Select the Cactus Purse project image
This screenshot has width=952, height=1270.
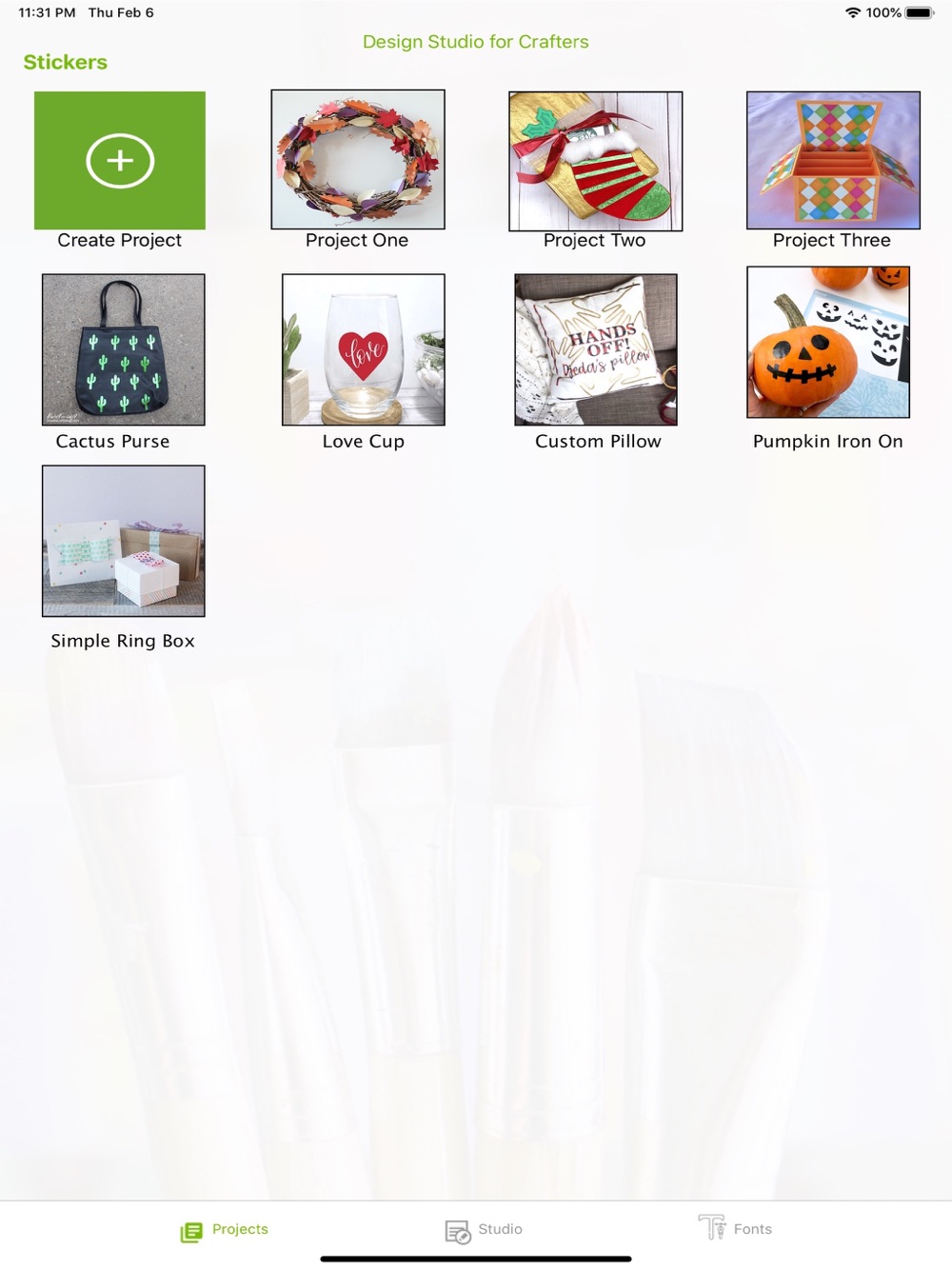124,349
